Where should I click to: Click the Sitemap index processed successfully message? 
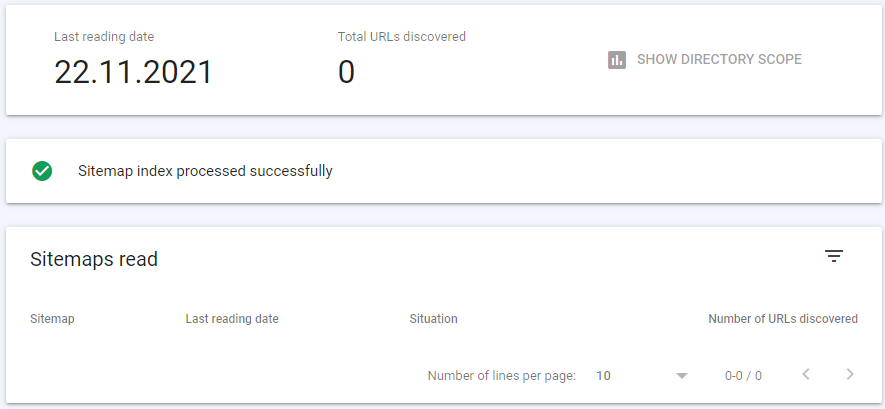pyautogui.click(x=205, y=171)
